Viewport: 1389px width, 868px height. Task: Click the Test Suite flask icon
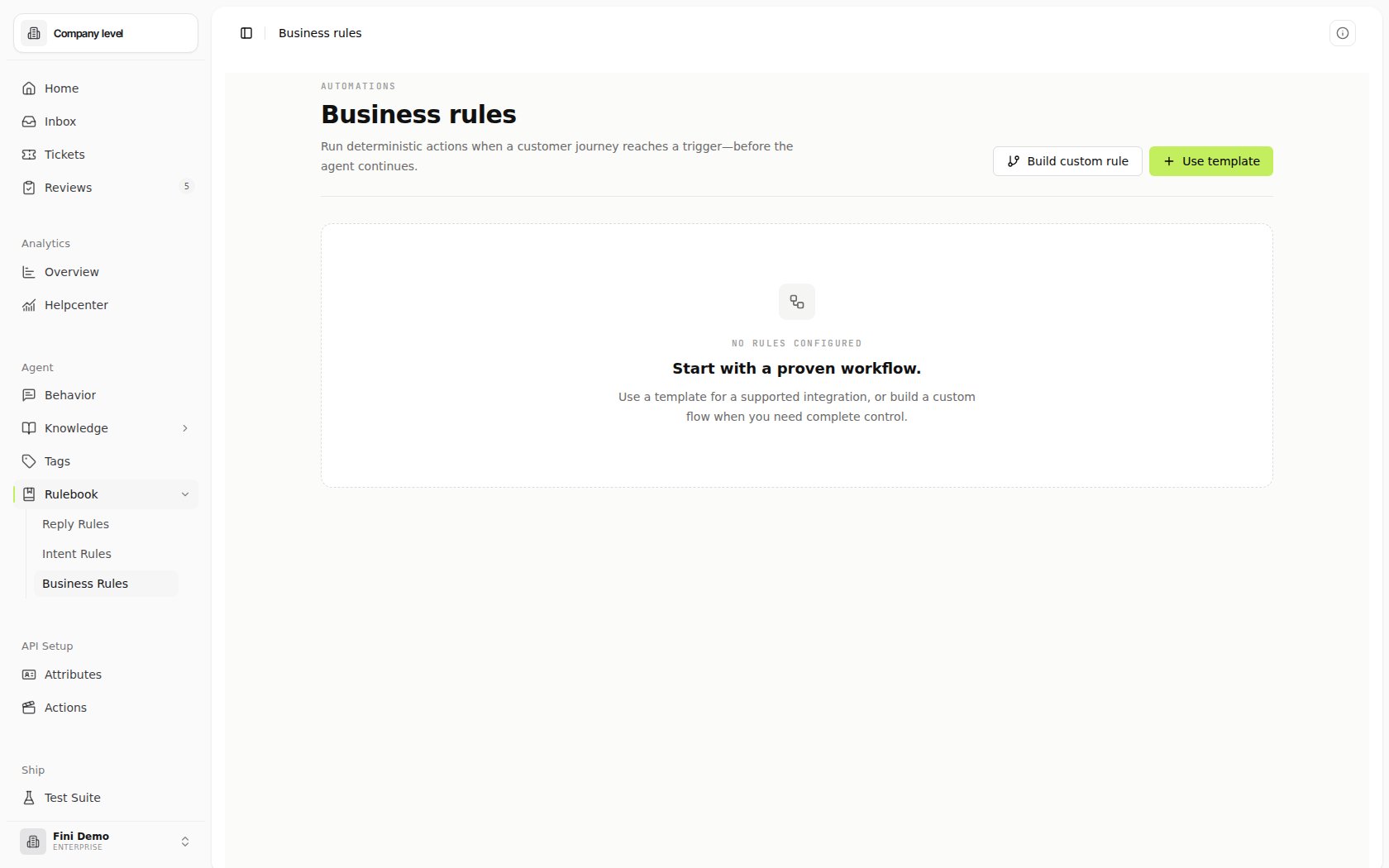click(29, 798)
